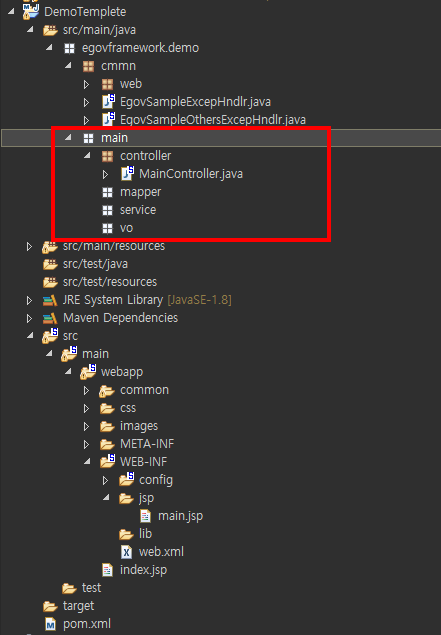Click the EgovSampleOthersExcepHndlr.java file icon
Image resolution: width=441 pixels, height=635 pixels.
[108, 119]
